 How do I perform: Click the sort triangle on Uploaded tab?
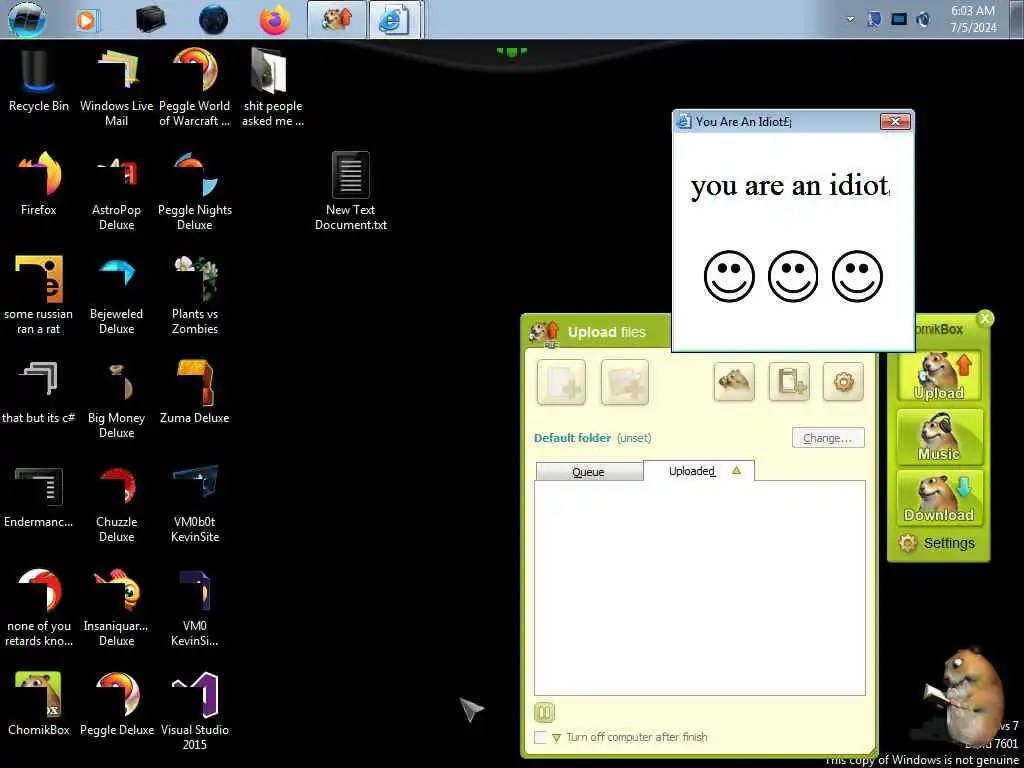click(x=737, y=470)
